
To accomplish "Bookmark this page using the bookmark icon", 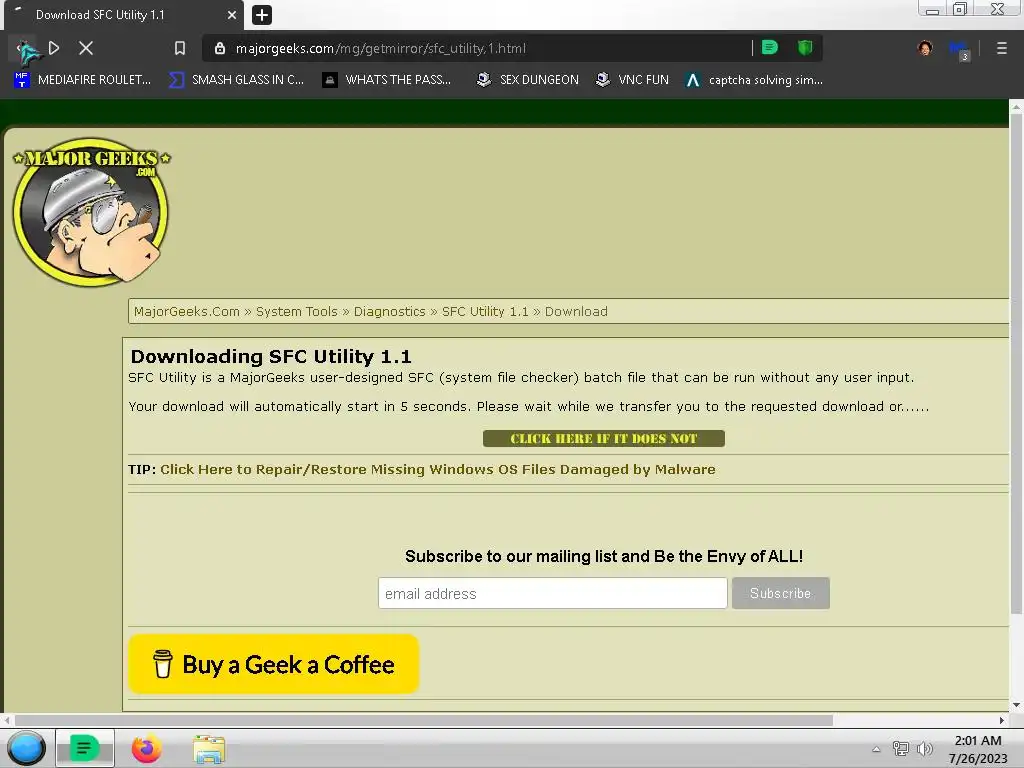I will point(180,48).
